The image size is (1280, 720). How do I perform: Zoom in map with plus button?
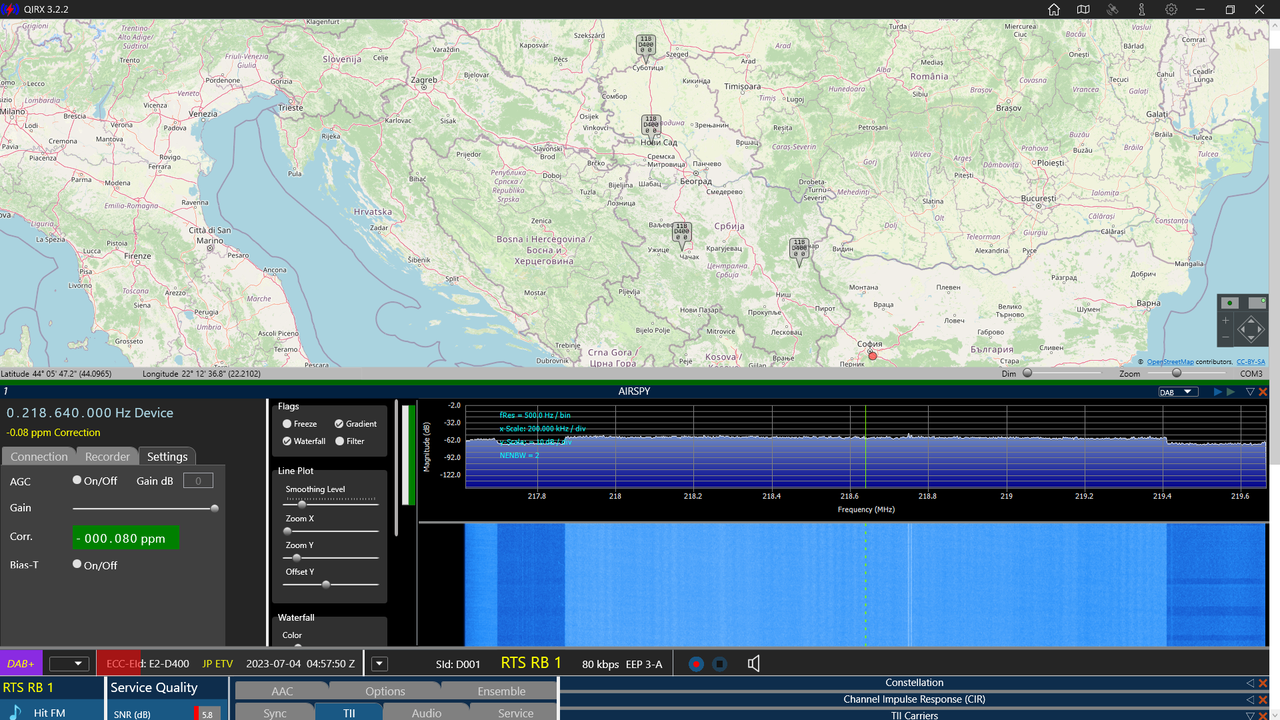click(1225, 321)
